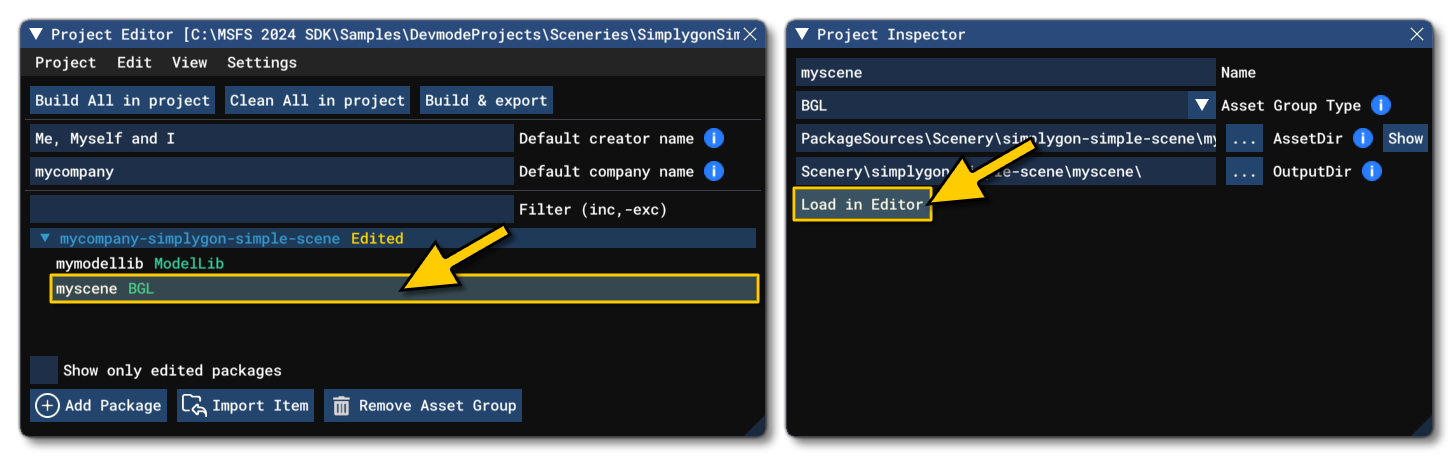Click info icon beside Default company name
The height and width of the screenshot is (457, 1453).
pos(713,171)
